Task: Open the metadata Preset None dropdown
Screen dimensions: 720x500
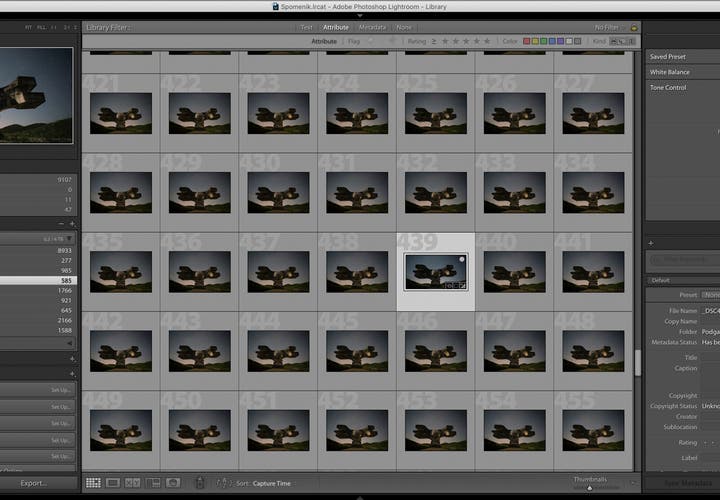Action: (711, 295)
